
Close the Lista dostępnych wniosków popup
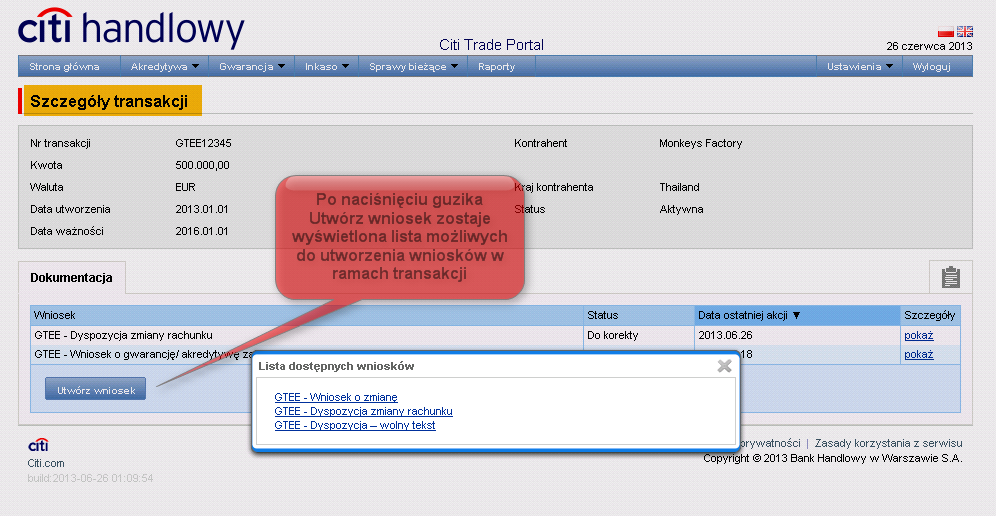pos(724,365)
